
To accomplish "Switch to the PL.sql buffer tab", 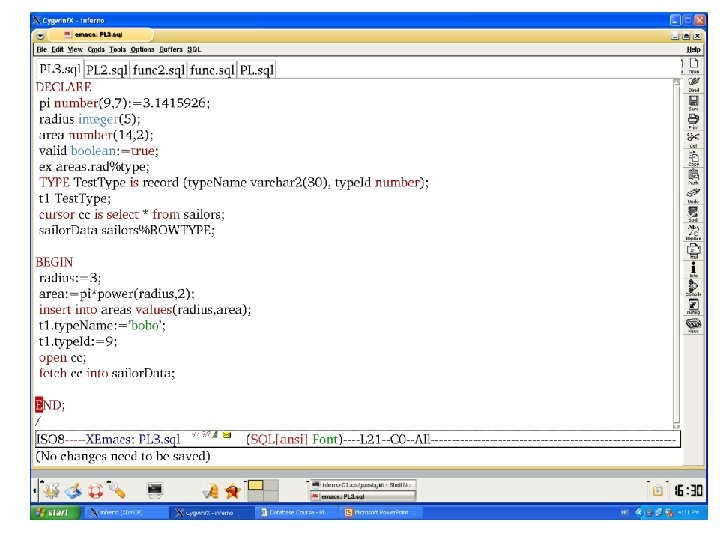I will click(257, 70).
